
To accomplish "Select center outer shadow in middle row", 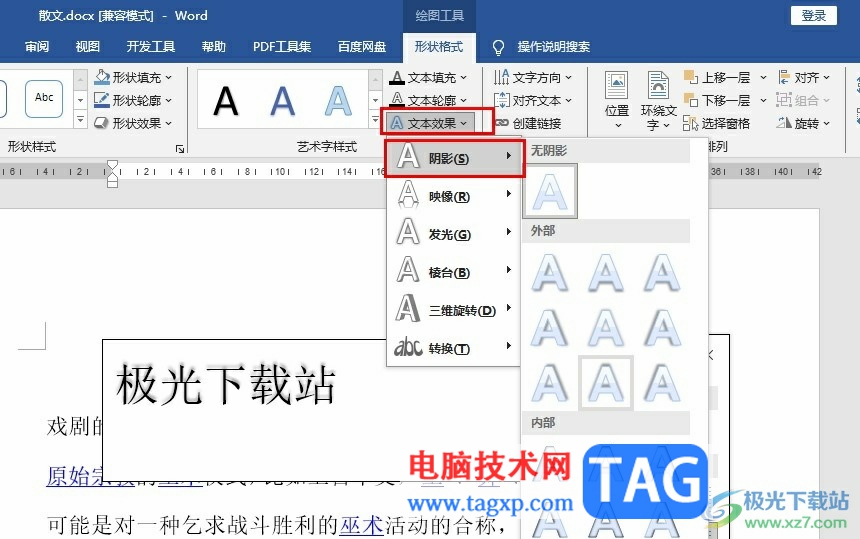I will click(606, 328).
